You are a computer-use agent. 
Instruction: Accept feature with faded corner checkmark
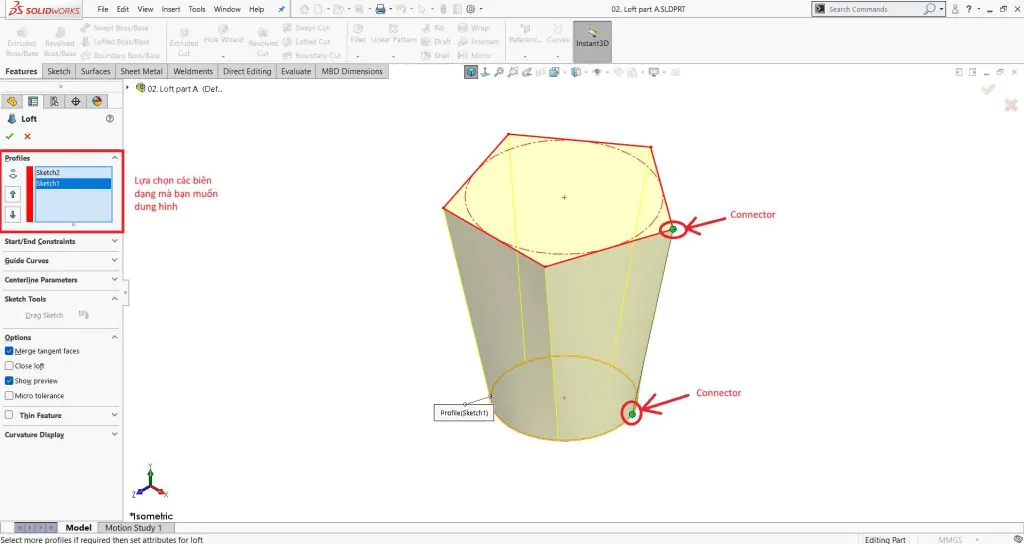(x=988, y=89)
